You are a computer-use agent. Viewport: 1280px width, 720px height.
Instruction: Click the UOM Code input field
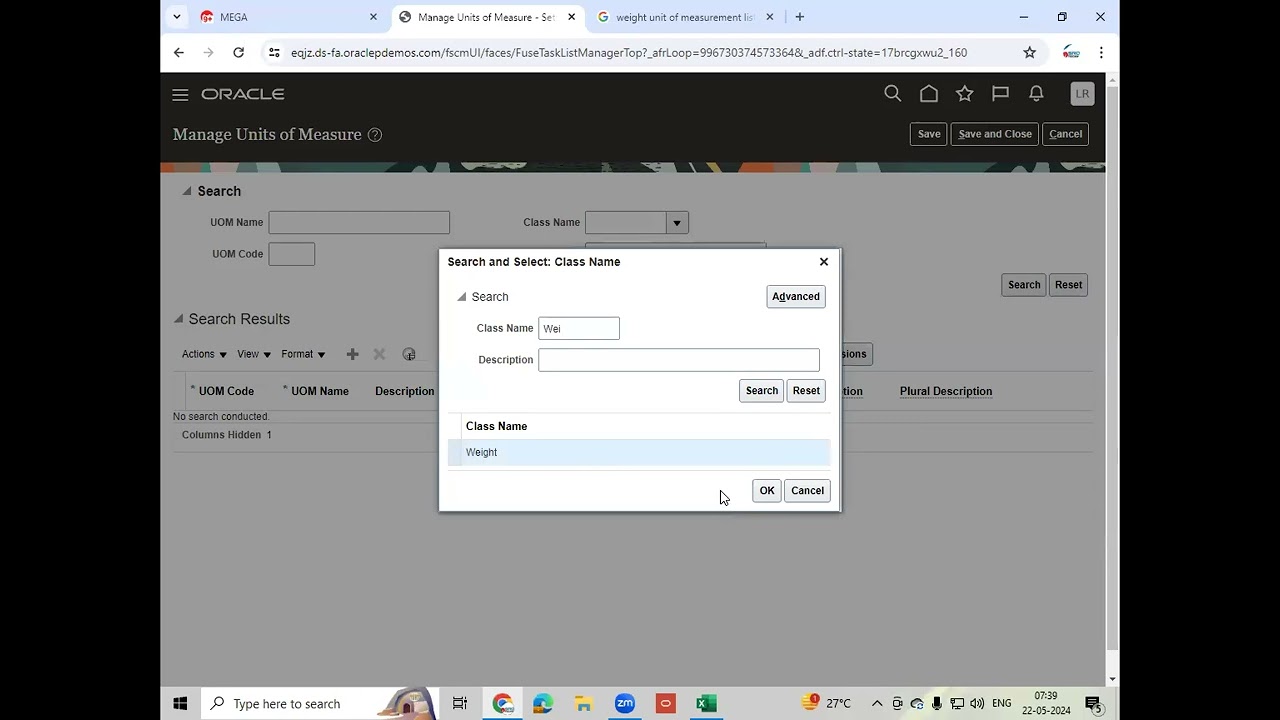(291, 254)
